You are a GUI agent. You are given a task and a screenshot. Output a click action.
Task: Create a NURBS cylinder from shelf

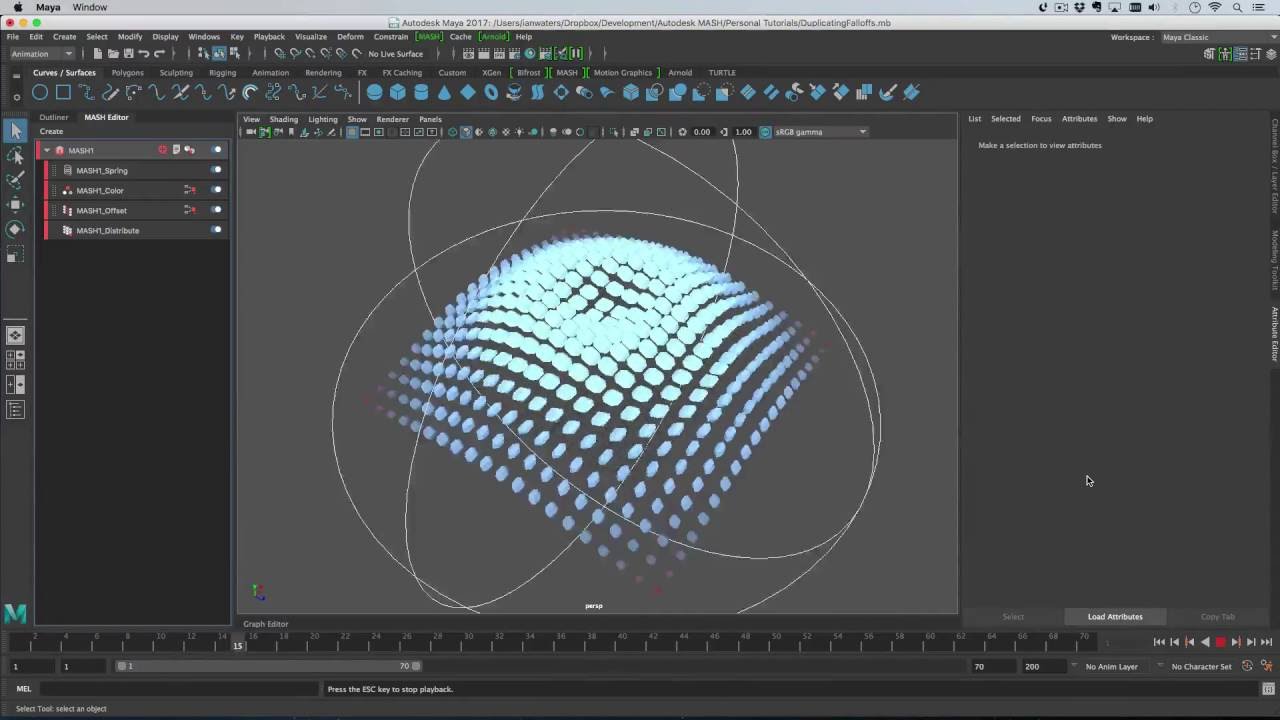pyautogui.click(x=421, y=92)
